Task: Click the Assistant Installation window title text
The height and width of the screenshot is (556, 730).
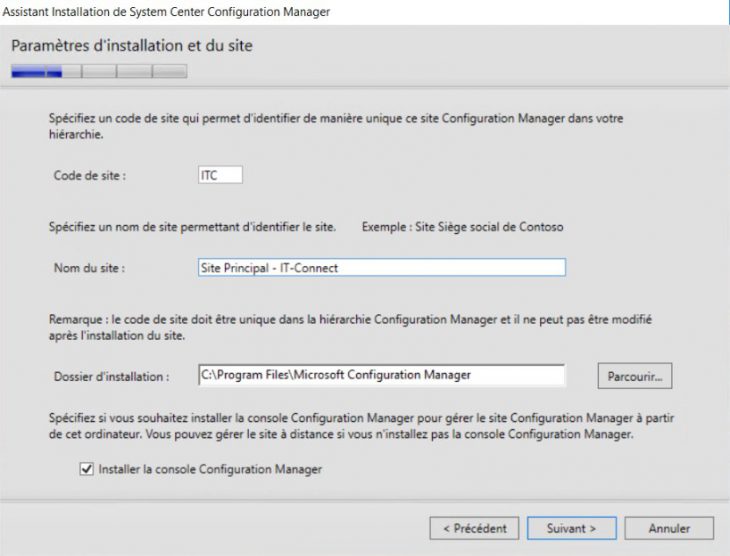Action: tap(167, 11)
